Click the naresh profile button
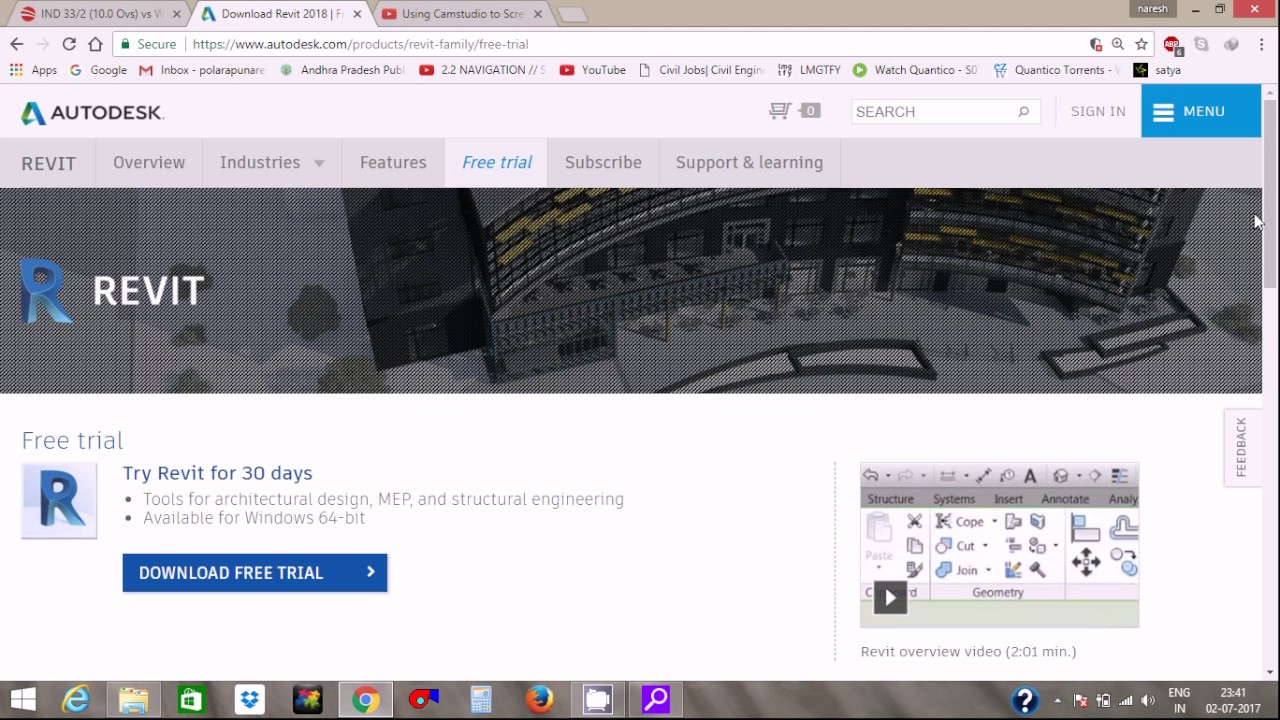 tap(1152, 9)
